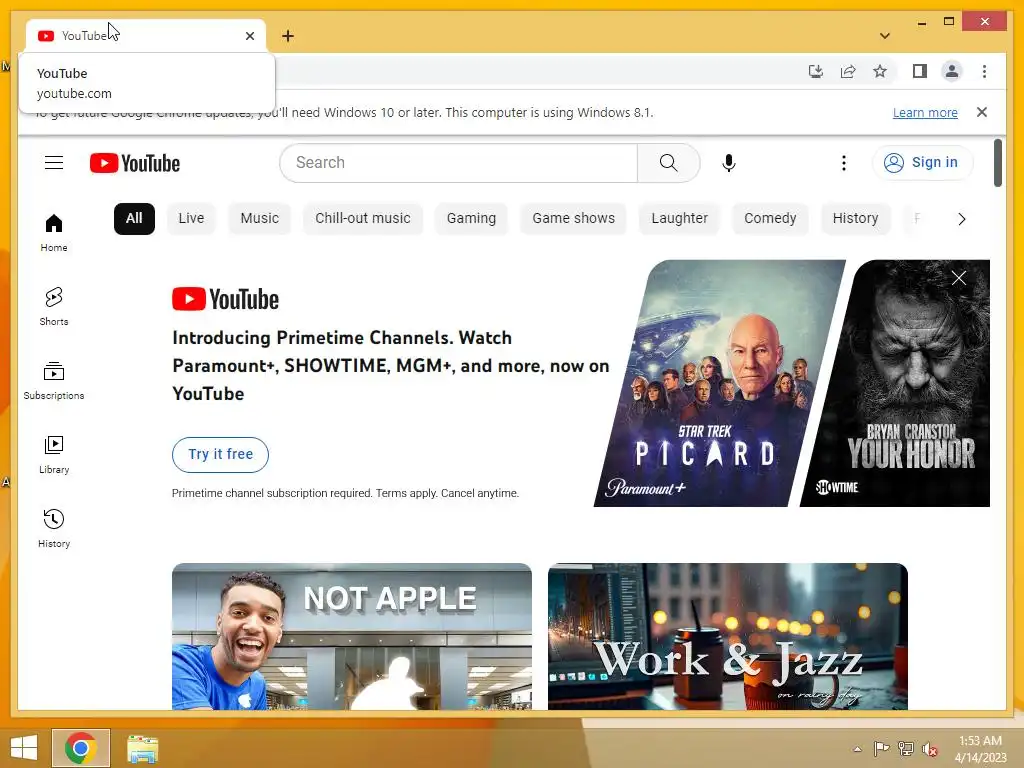Viewport: 1024px width, 768px height.
Task: Toggle the Chrome side panel
Action: click(920, 71)
